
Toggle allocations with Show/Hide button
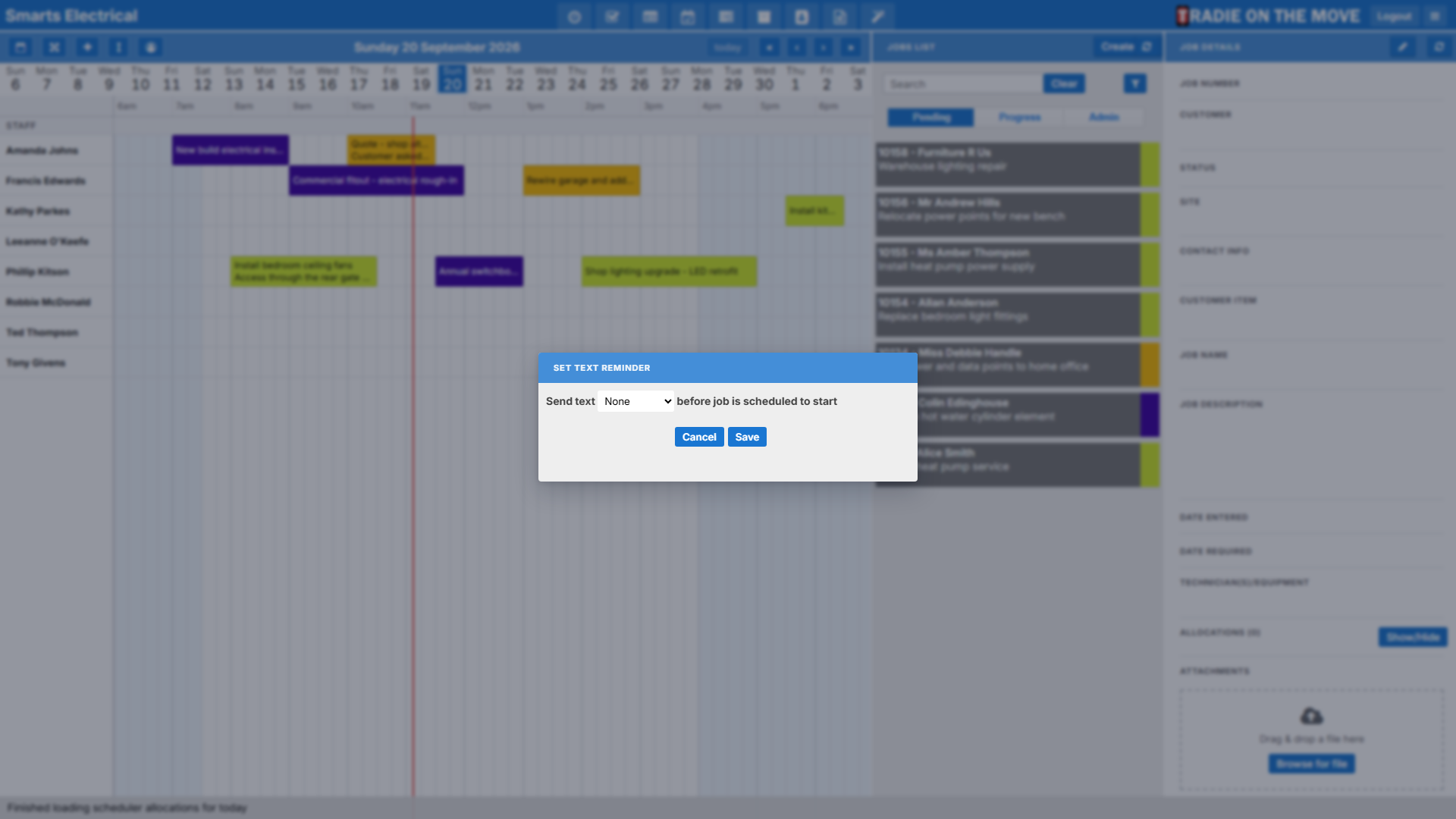pyautogui.click(x=1413, y=637)
